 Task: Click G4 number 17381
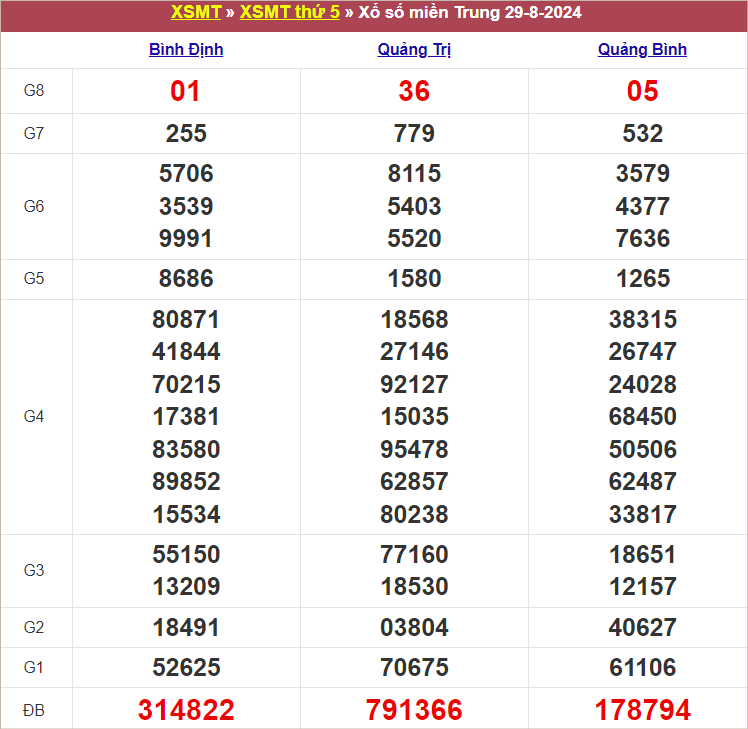click(x=186, y=417)
